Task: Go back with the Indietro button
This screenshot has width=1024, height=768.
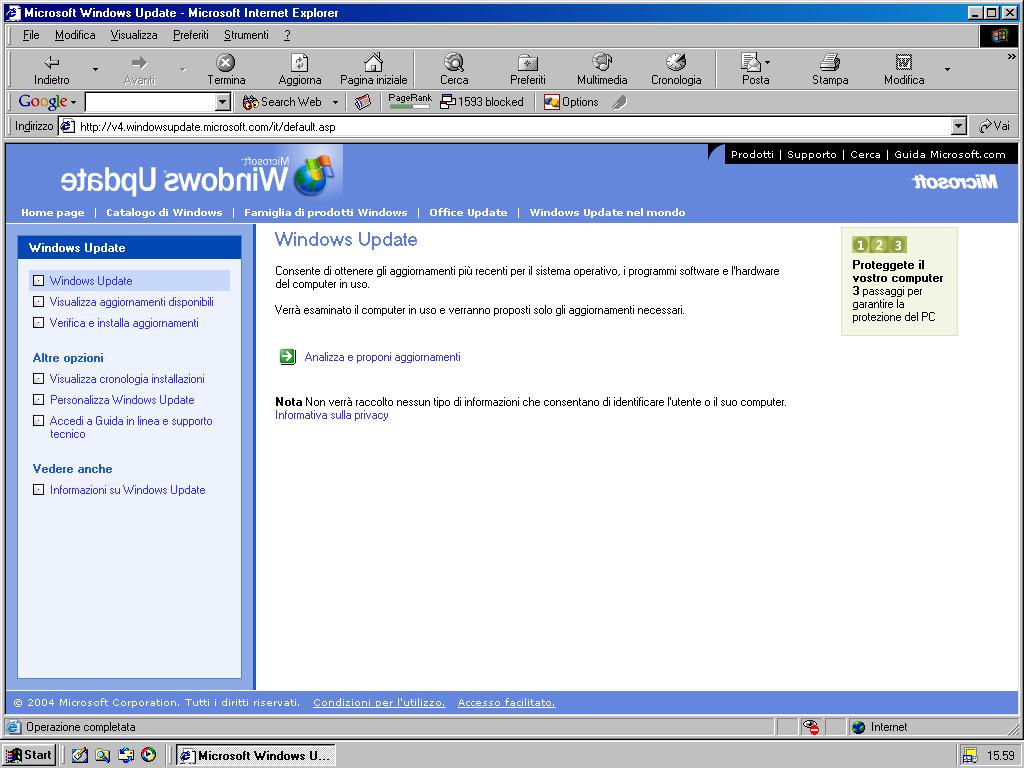Action: (52, 69)
